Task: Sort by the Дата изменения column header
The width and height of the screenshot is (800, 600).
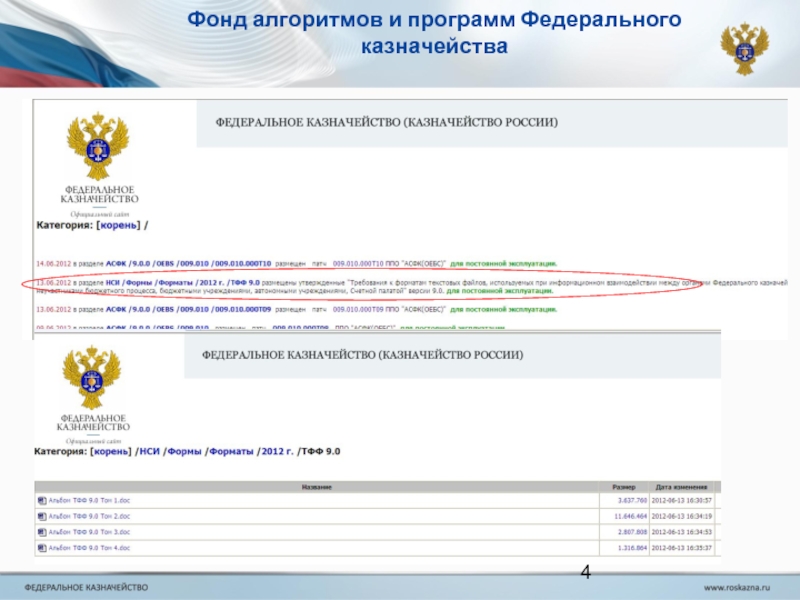Action: coord(681,487)
